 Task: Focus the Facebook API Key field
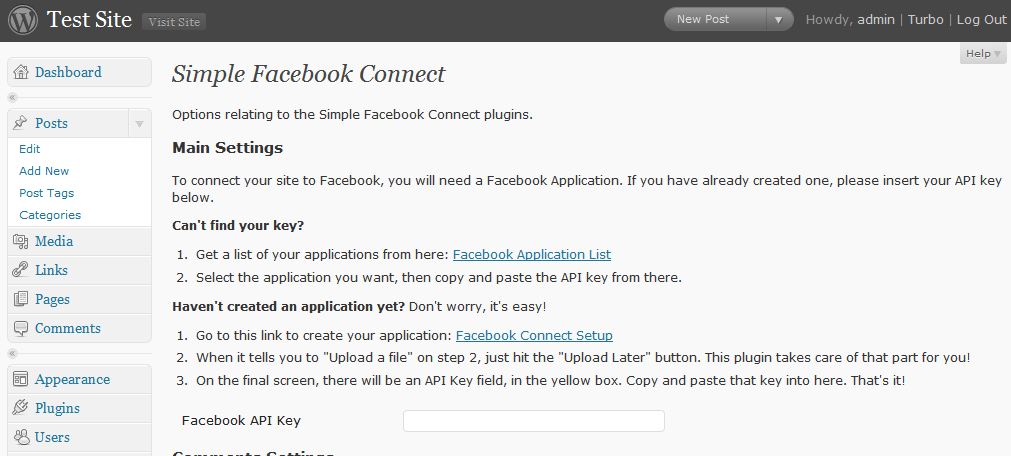pyautogui.click(x=534, y=421)
